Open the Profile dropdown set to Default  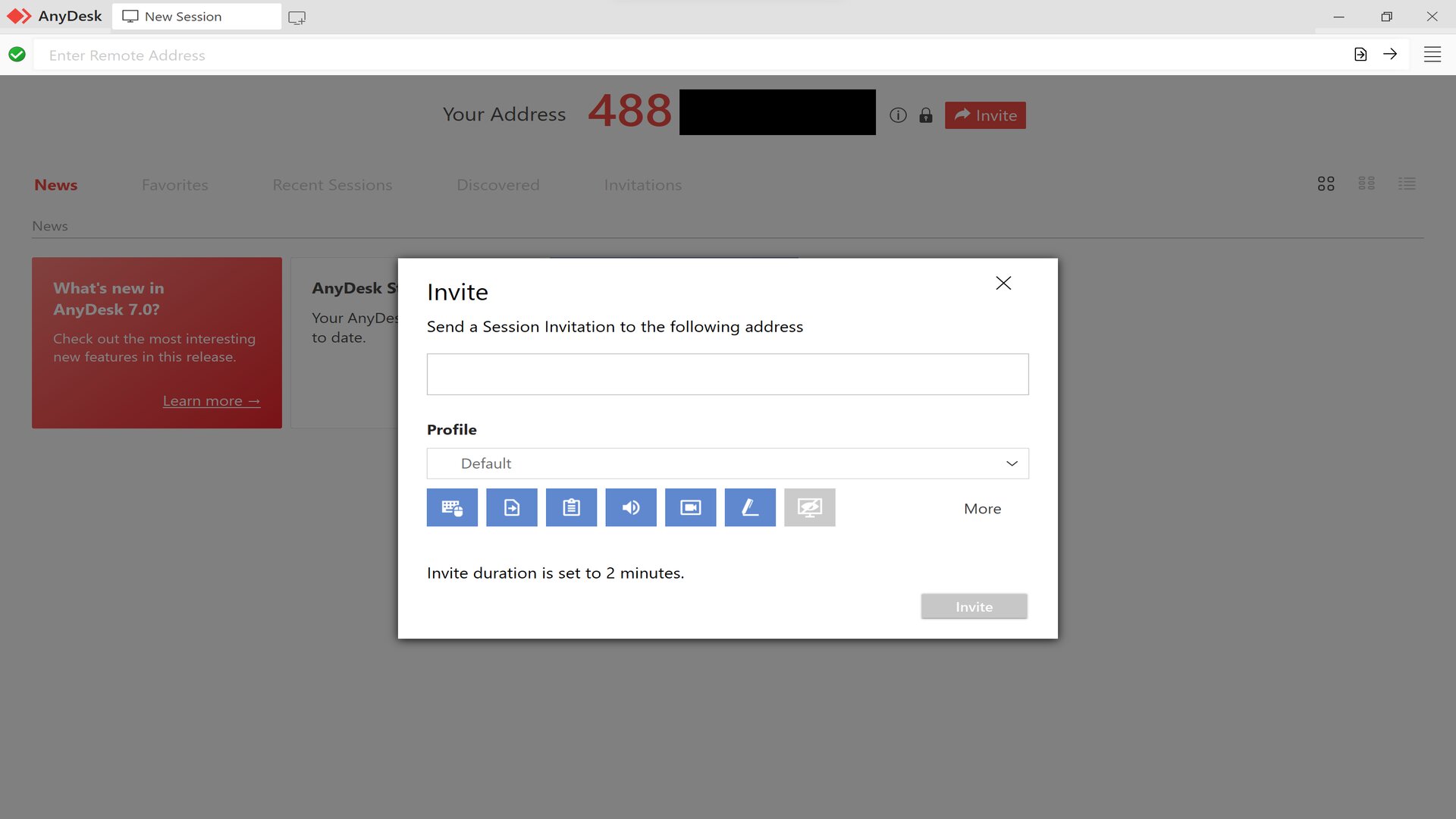tap(727, 463)
